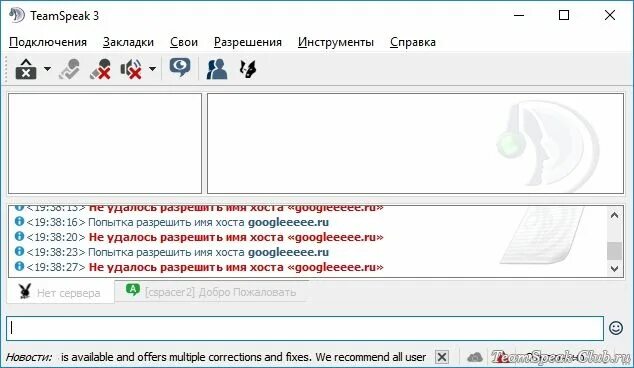Open the Свои menu

[184, 42]
